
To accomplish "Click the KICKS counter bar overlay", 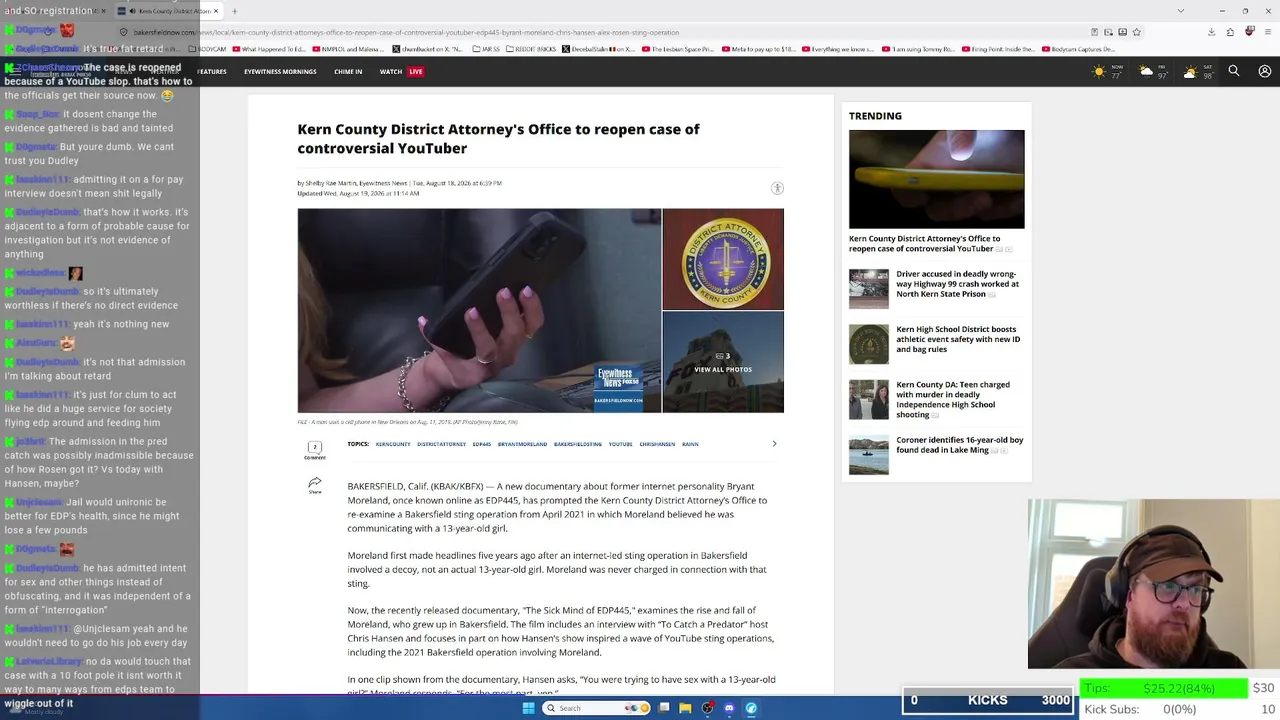I will point(987,700).
